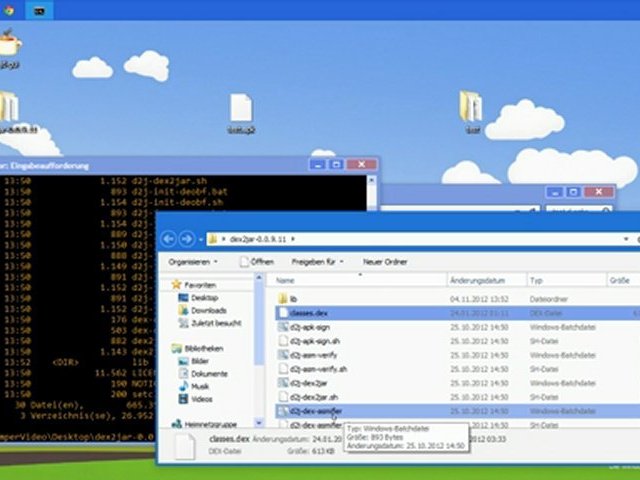Open Downloads in the sidebar

[208, 310]
